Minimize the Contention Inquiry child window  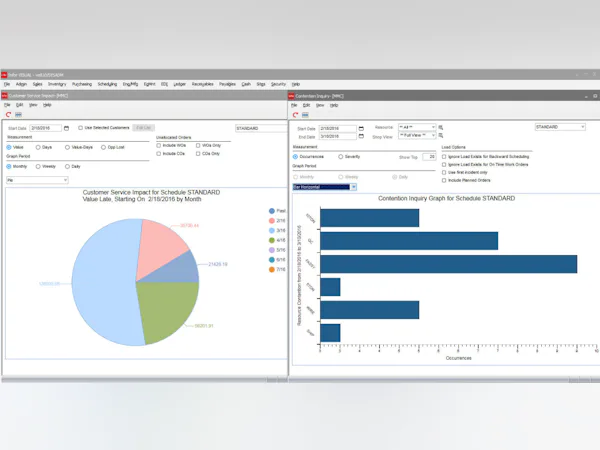[x=586, y=96]
